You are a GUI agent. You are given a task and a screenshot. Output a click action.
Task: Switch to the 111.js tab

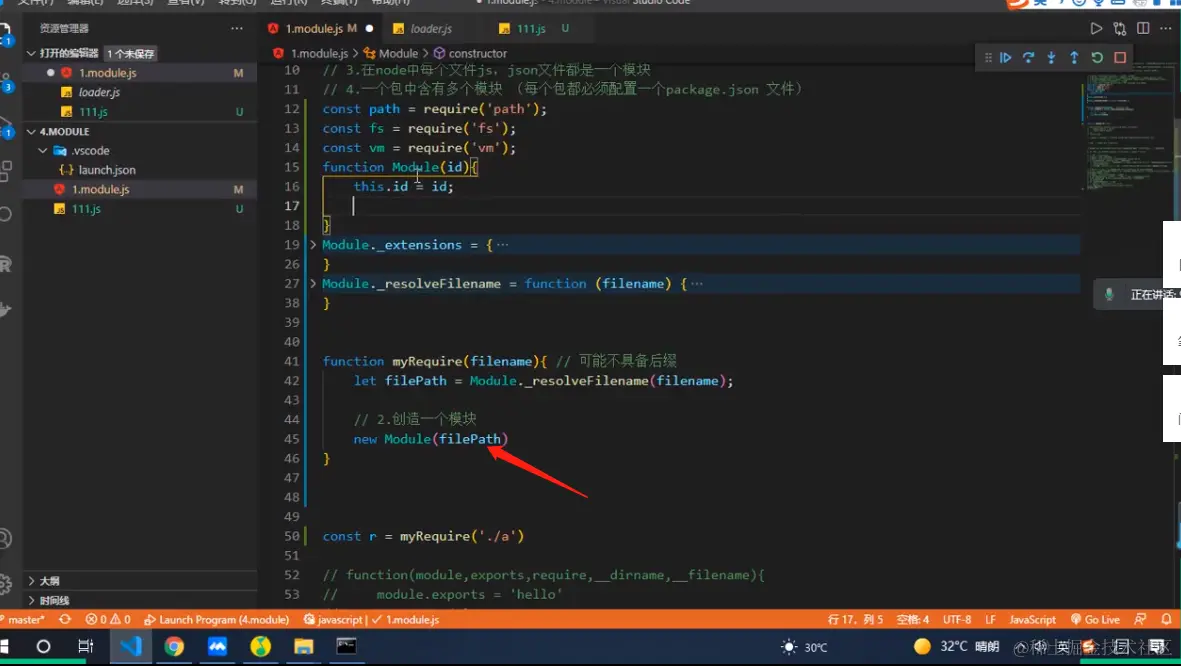coord(531,29)
